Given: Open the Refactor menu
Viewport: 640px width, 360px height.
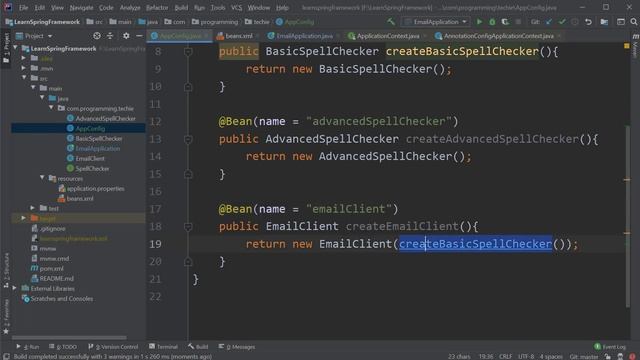Looking at the screenshot, I should tap(157, 7).
